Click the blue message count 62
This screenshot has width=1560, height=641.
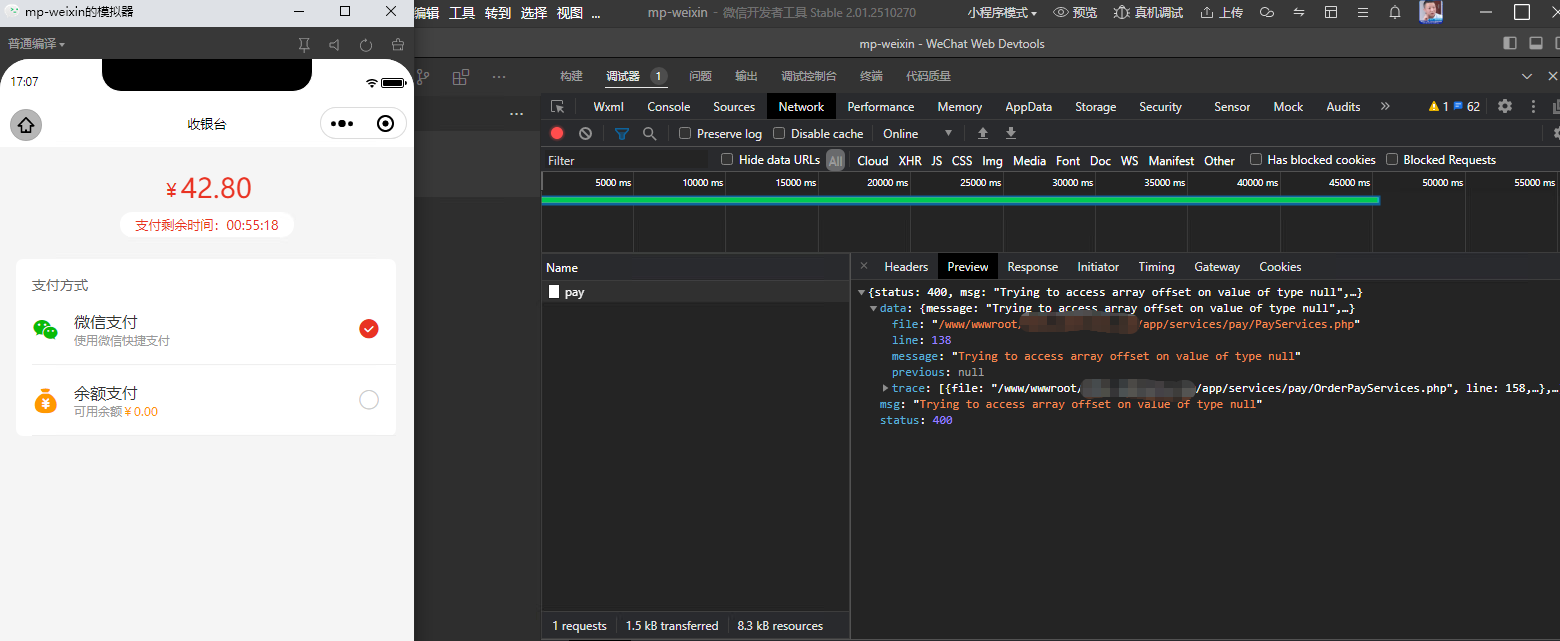pos(1466,106)
